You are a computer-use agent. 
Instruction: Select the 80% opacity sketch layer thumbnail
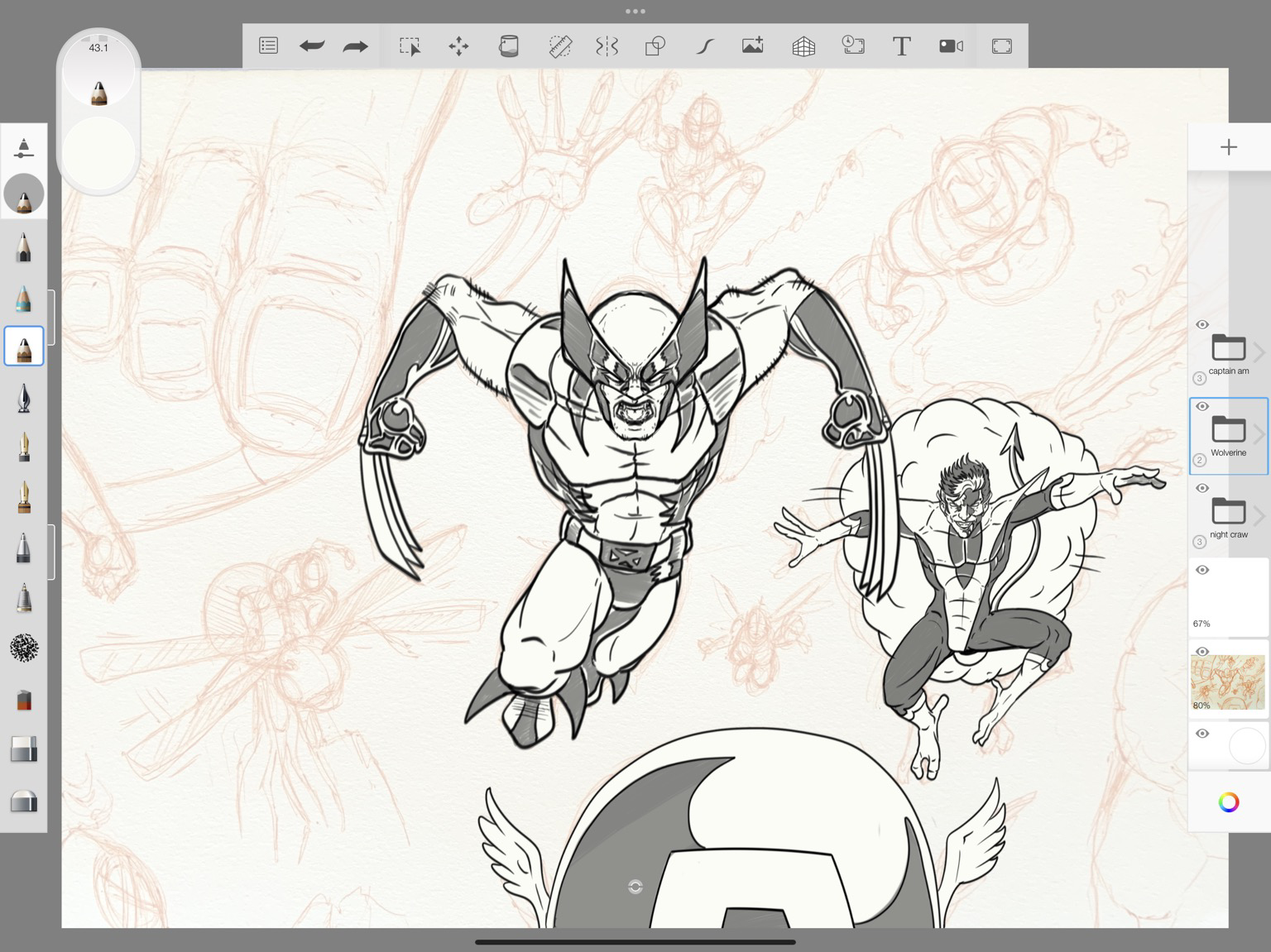pyautogui.click(x=1228, y=682)
